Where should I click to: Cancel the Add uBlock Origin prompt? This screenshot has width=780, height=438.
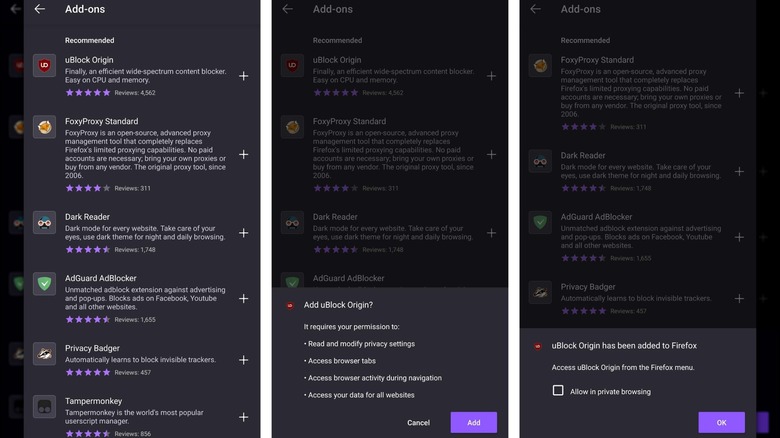pyautogui.click(x=418, y=423)
